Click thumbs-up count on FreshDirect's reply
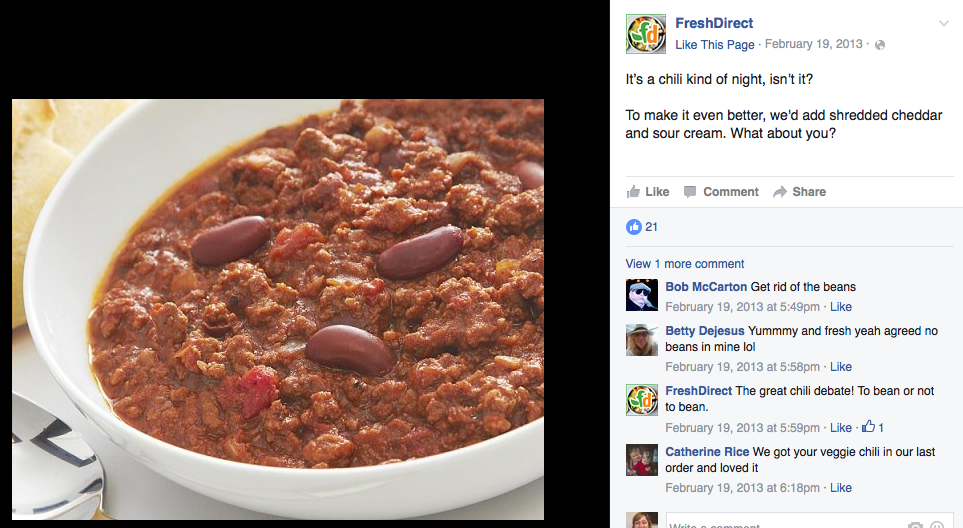The height and width of the screenshot is (528, 963). [873, 427]
